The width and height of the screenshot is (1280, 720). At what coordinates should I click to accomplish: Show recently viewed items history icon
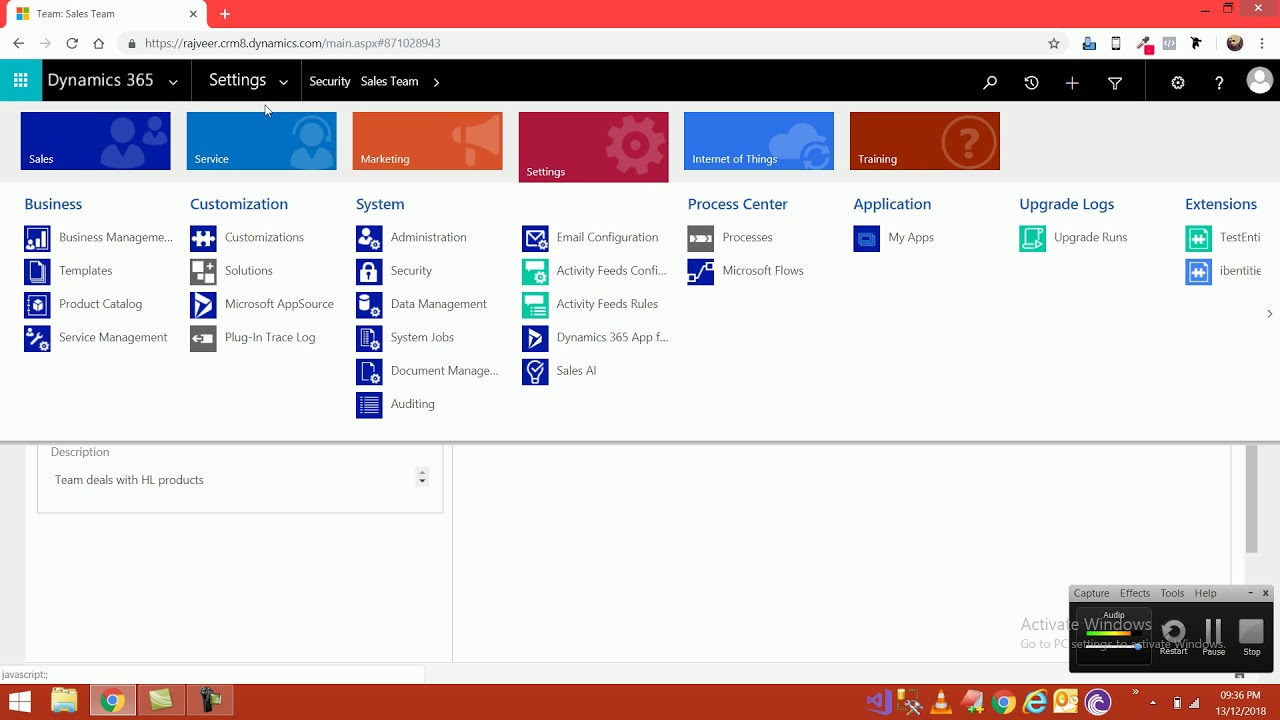click(1031, 83)
